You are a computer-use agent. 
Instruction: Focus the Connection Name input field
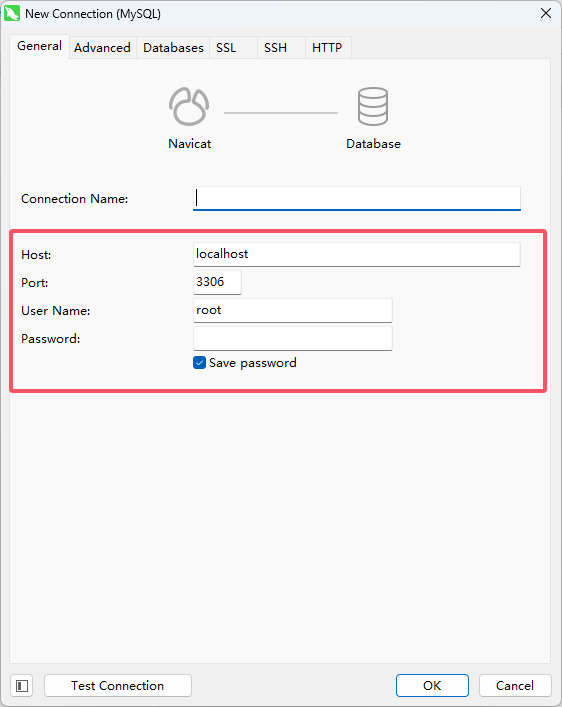[357, 198]
